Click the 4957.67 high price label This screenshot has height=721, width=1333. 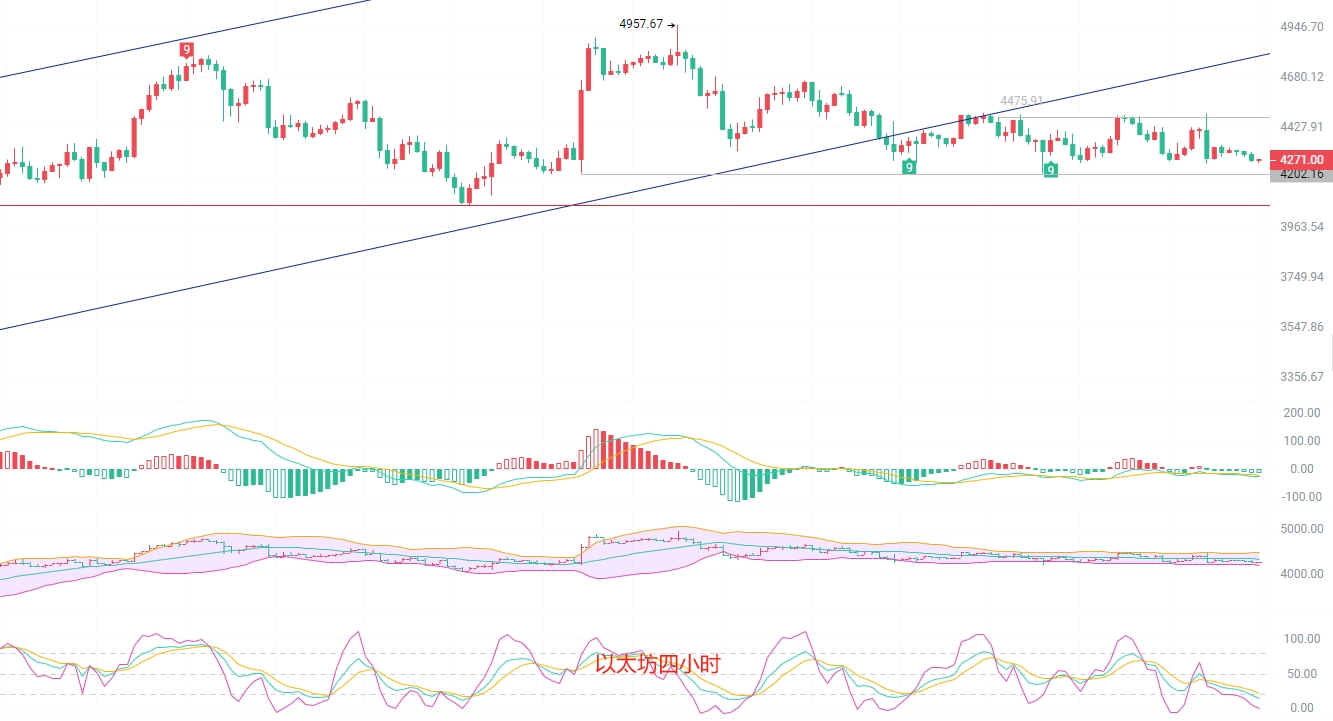[641, 24]
